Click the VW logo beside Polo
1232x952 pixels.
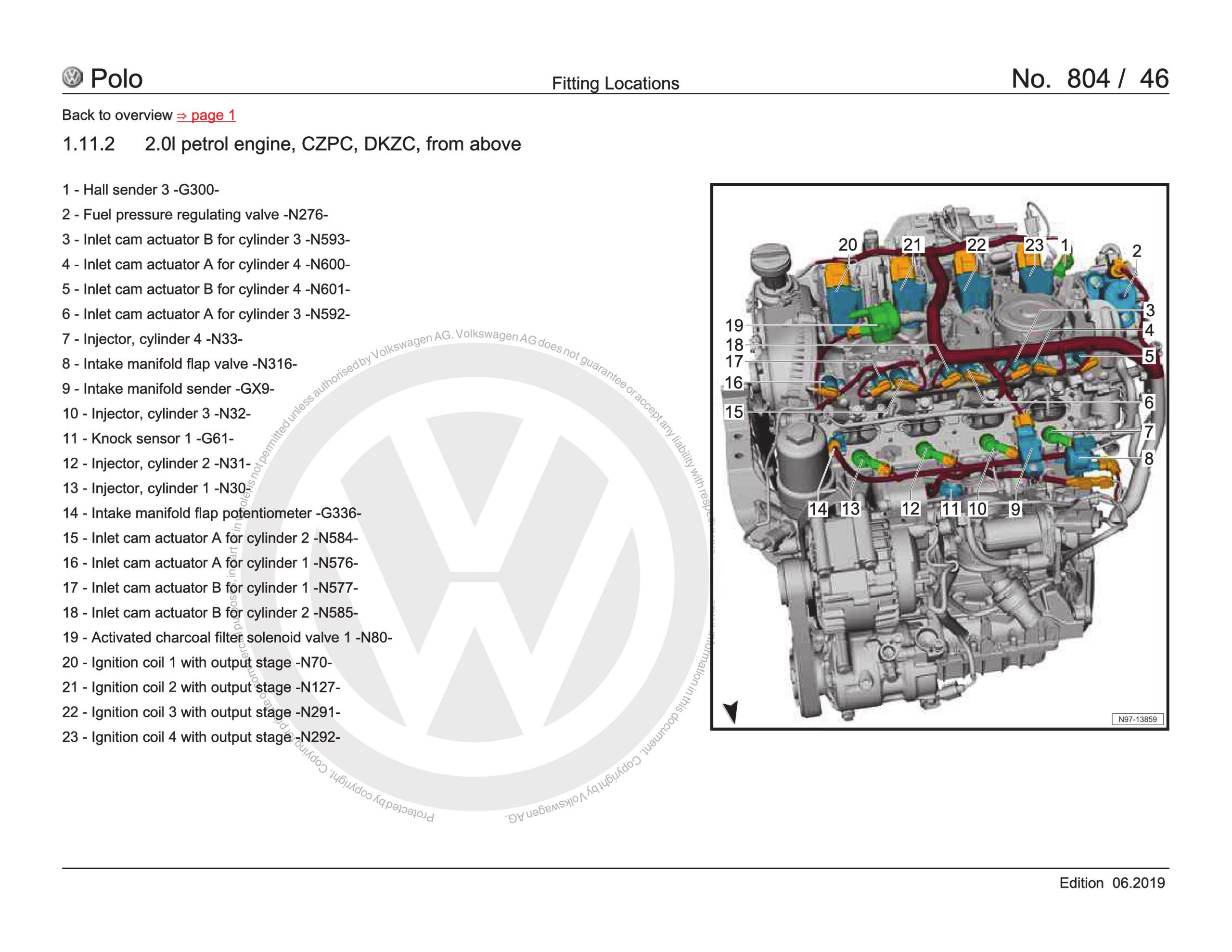pos(72,77)
